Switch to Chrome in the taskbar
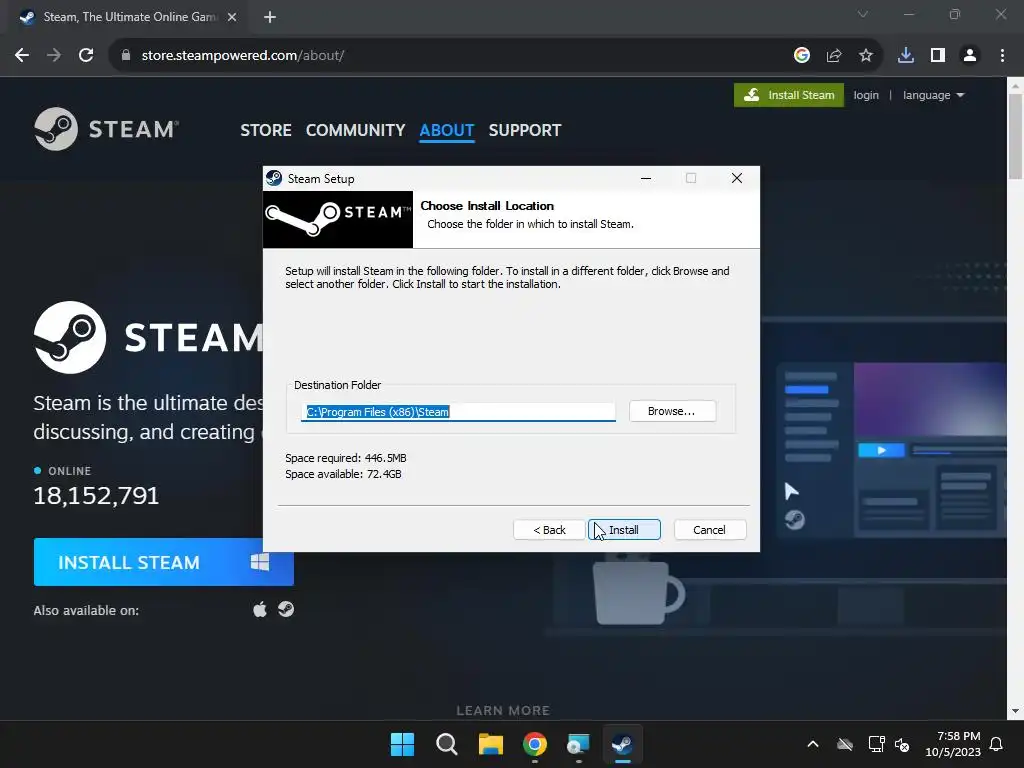 click(535, 744)
